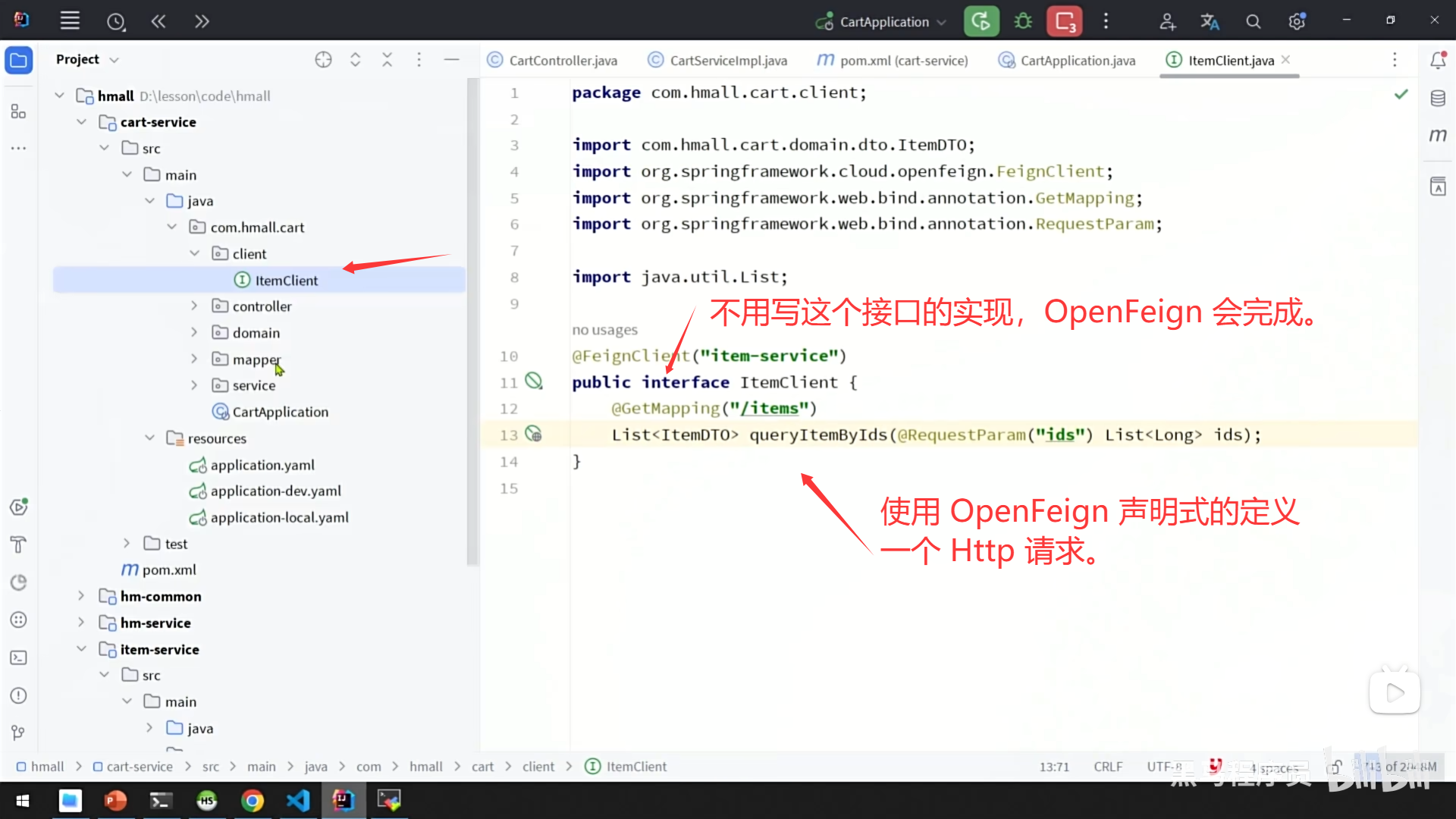Toggle the read-only lock icon in status bar

[x=1335, y=767]
